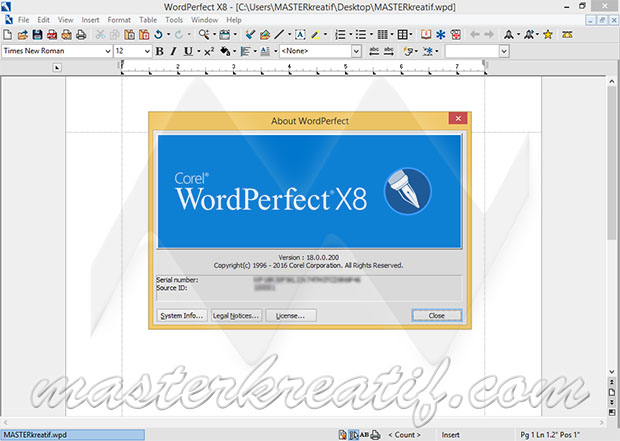Click the status bar printer icon
Screen dimensions: 620x441
coord(375,435)
